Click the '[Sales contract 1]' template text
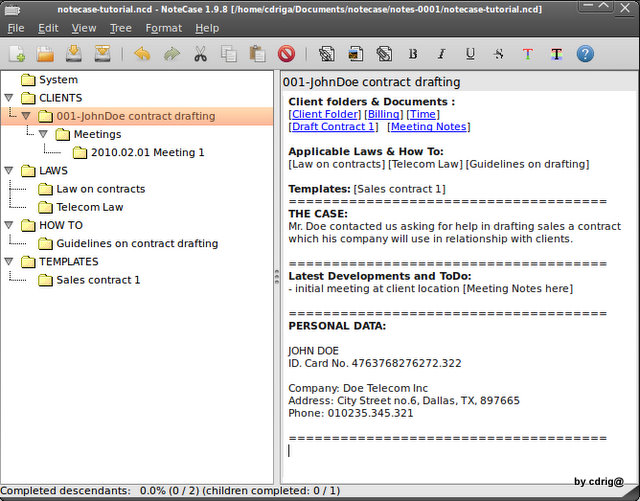The height and width of the screenshot is (501, 640). [x=400, y=189]
